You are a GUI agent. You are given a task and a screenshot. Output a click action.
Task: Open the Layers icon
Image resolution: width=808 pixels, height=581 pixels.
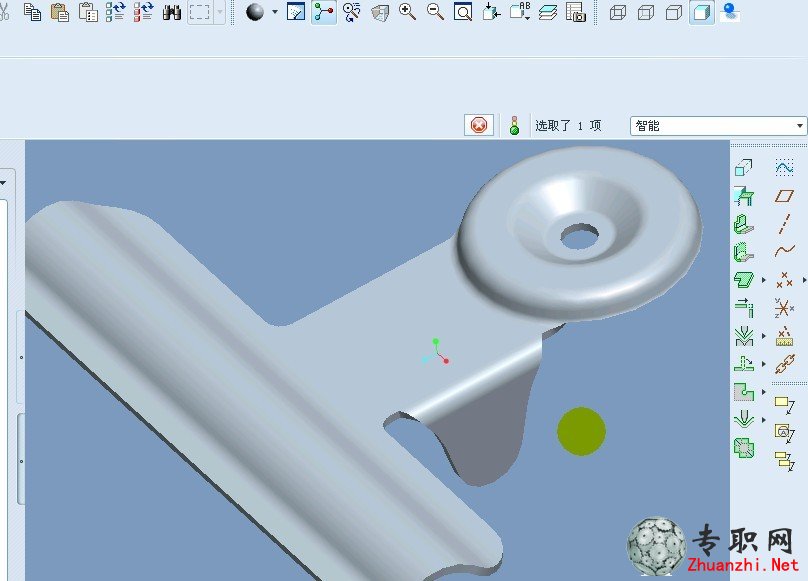click(x=548, y=12)
